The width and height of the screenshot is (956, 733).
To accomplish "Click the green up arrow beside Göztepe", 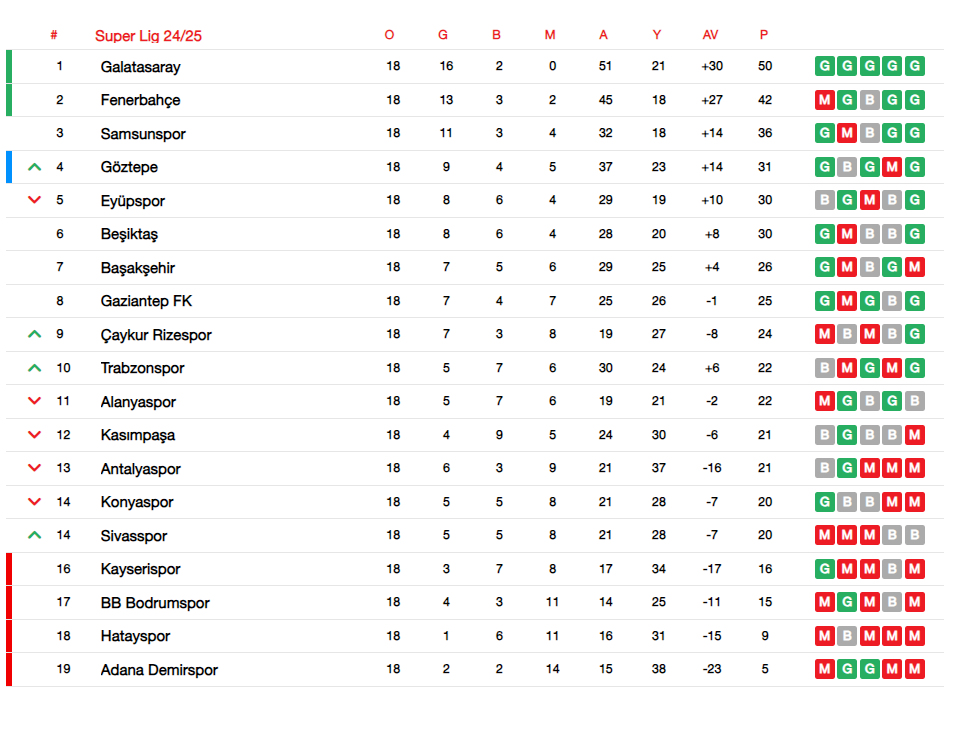I will point(35,166).
